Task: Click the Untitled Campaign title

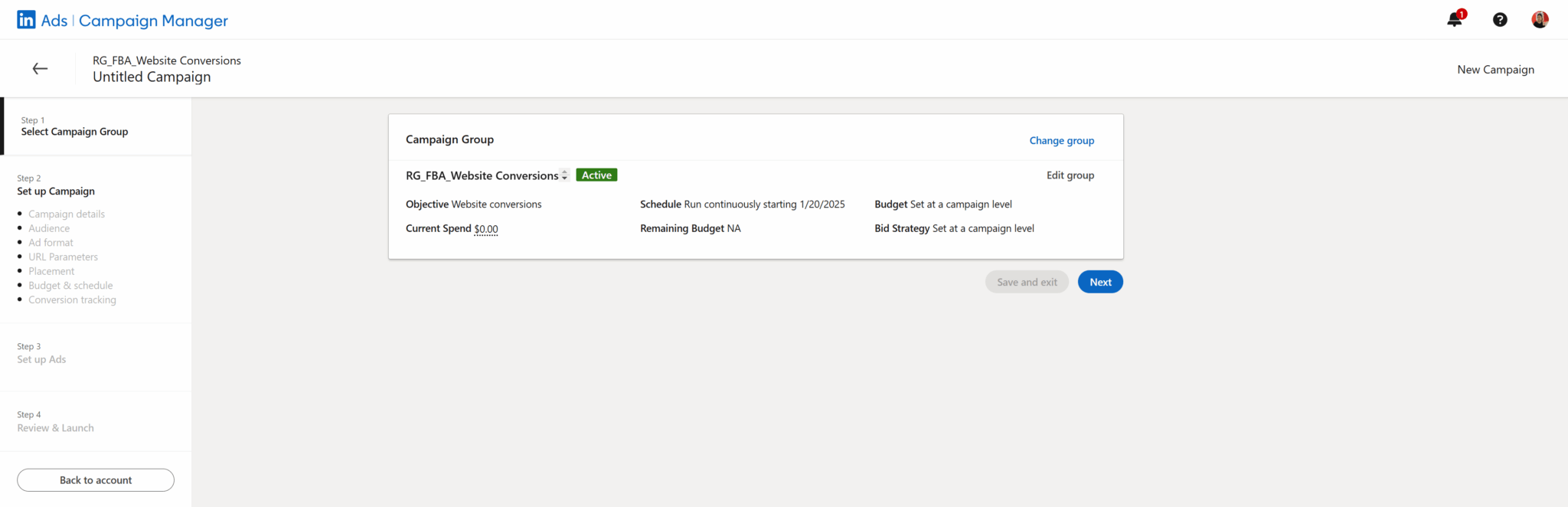Action: 152,77
